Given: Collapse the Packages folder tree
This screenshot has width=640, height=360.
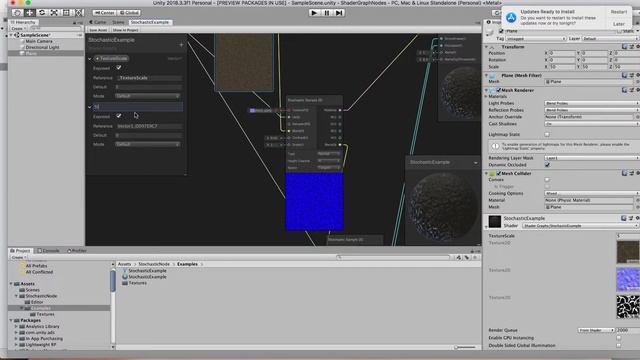Looking at the screenshot, I should 11,320.
